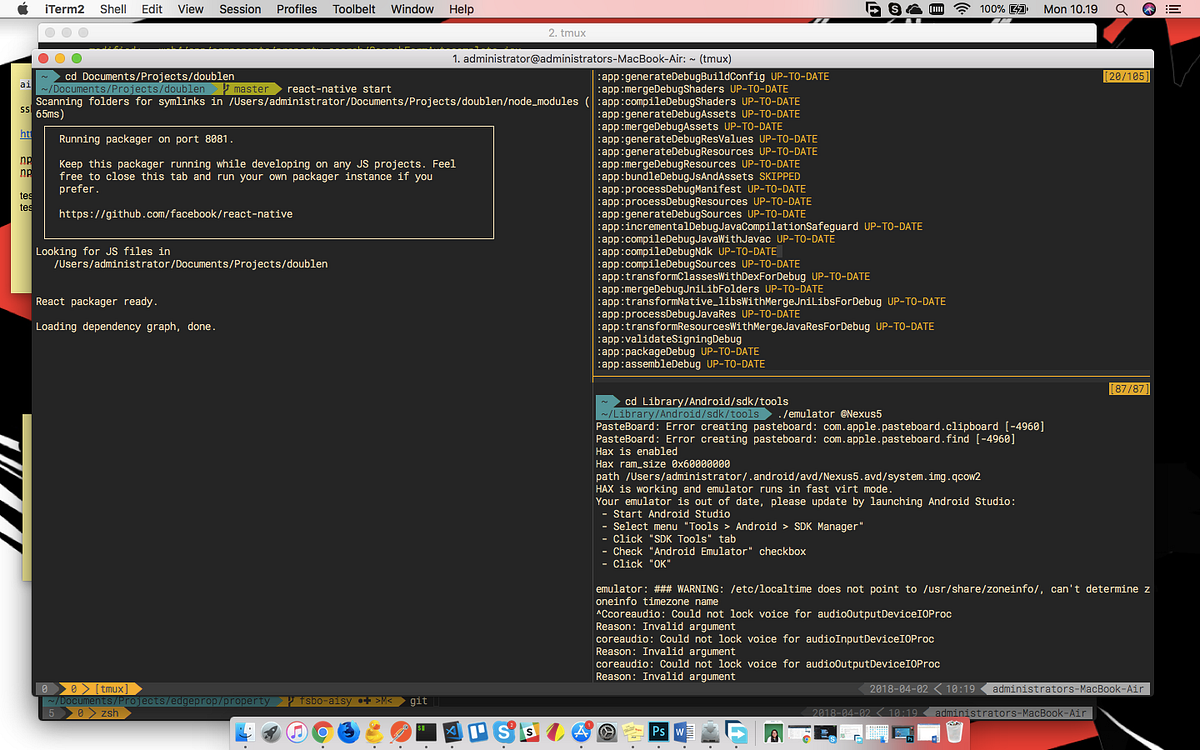This screenshot has width=1200, height=750.
Task: Click the [tmux] window name in the status bar
Action: (x=112, y=688)
